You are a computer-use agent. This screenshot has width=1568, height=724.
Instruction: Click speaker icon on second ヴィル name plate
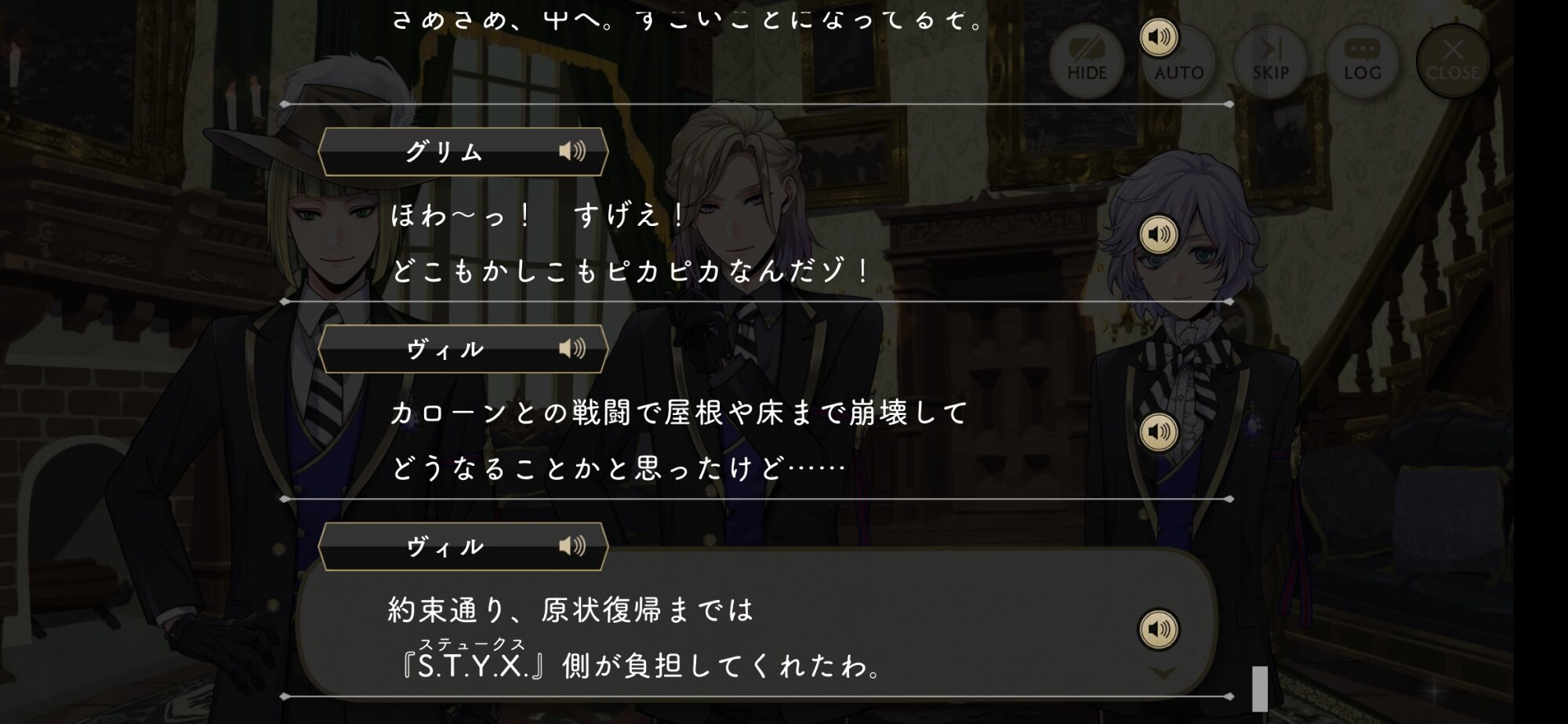coord(572,546)
